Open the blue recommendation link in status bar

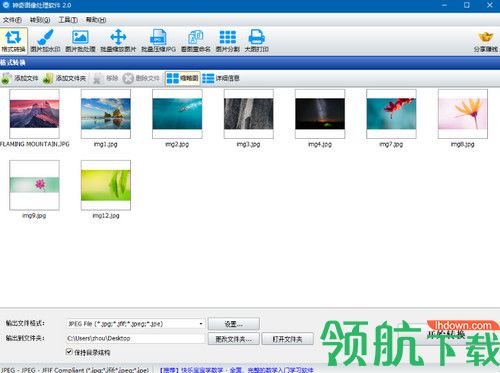pyautogui.click(x=237, y=370)
